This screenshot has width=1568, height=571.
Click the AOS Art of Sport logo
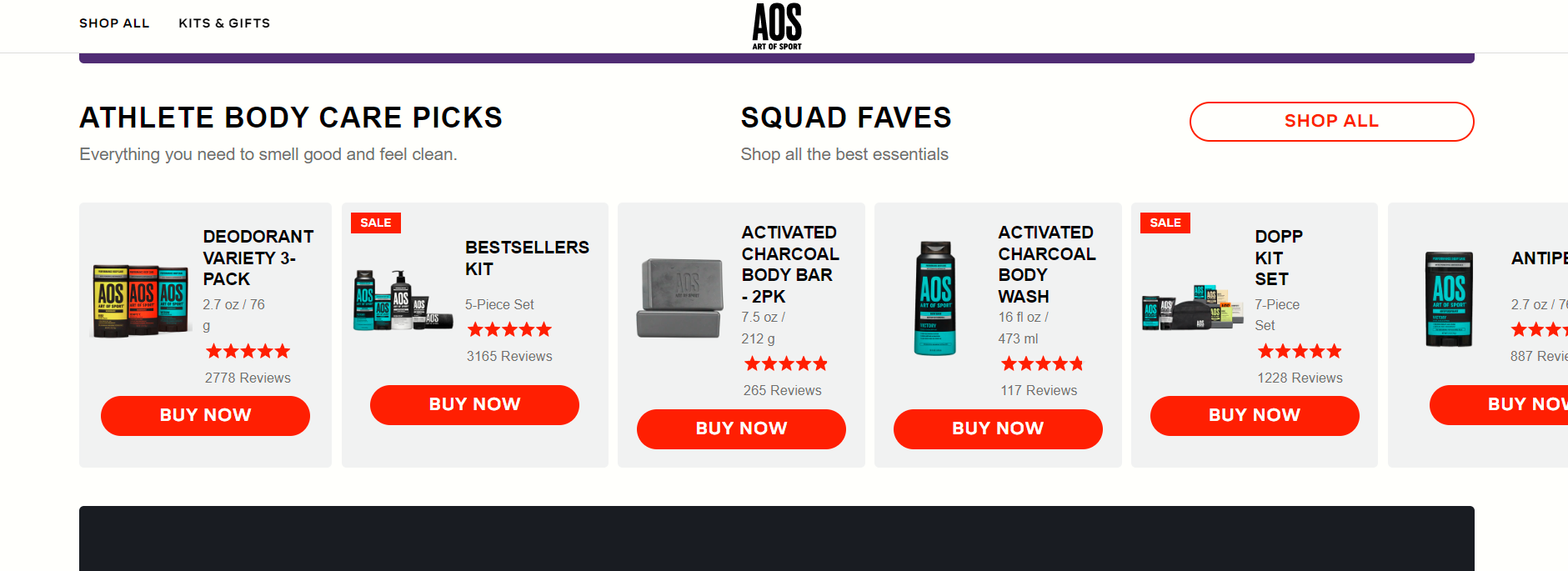(x=777, y=26)
